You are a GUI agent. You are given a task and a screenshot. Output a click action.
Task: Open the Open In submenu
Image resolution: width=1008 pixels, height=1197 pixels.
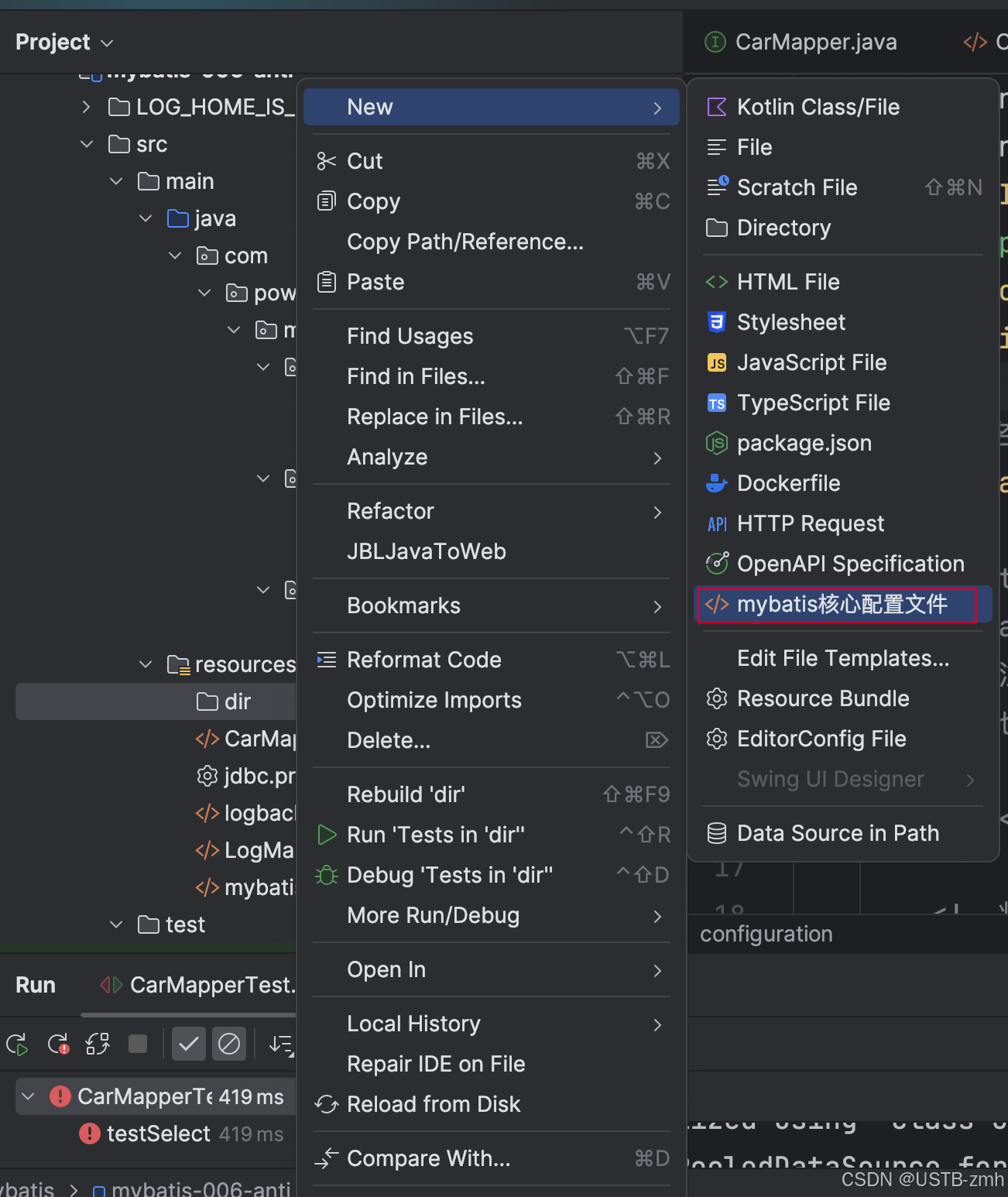[492, 969]
